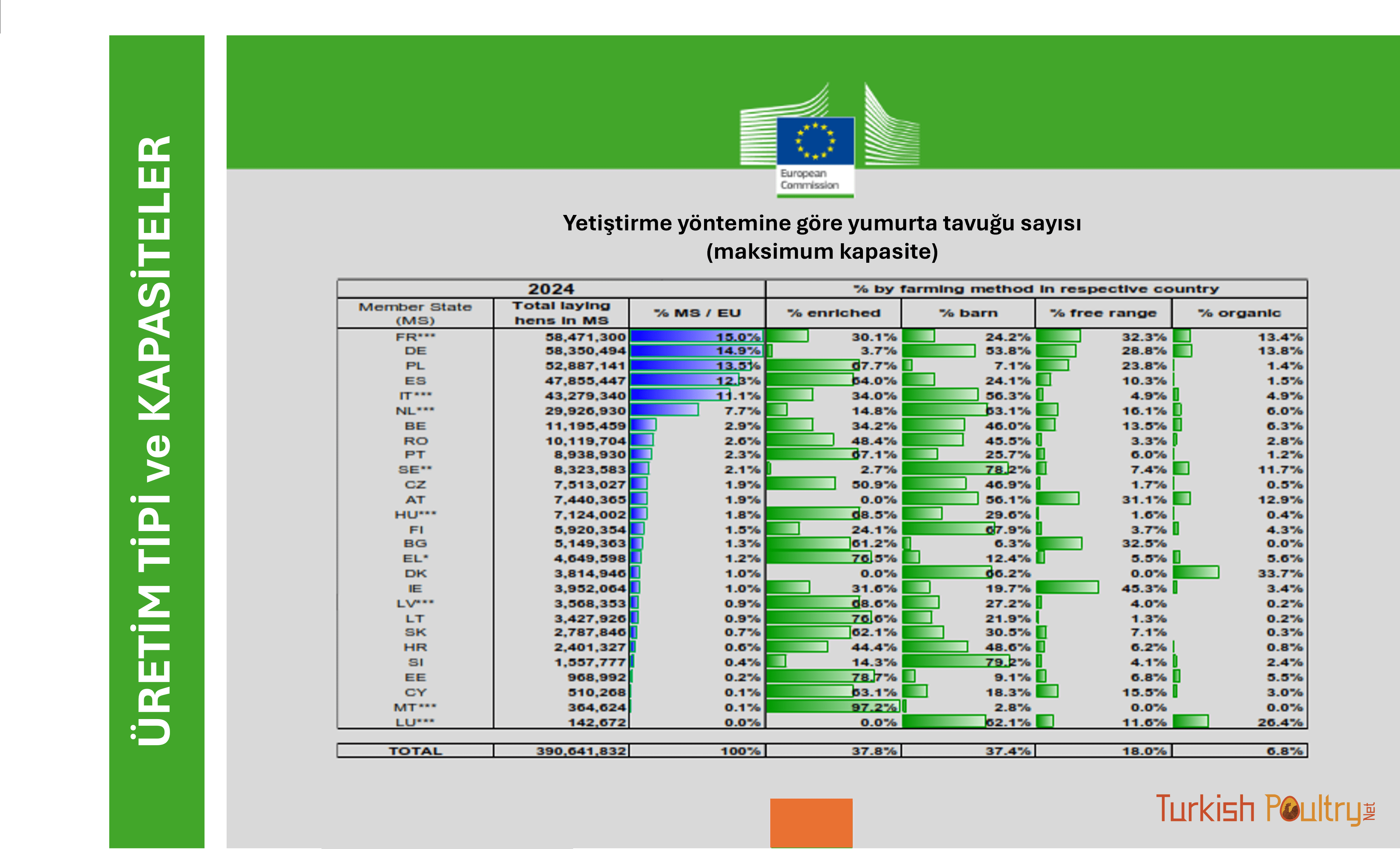Click Poland's hen count '52,887,141'
1400x849 pixels.
pos(585,366)
